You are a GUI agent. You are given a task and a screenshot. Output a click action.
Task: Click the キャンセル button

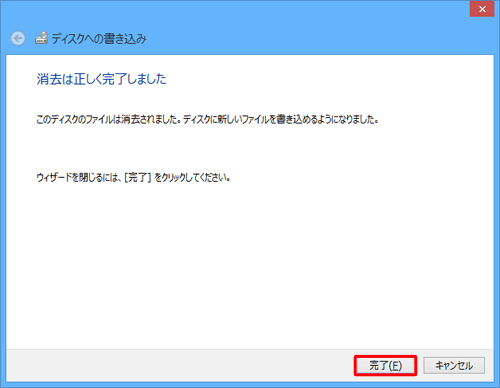pyautogui.click(x=454, y=366)
